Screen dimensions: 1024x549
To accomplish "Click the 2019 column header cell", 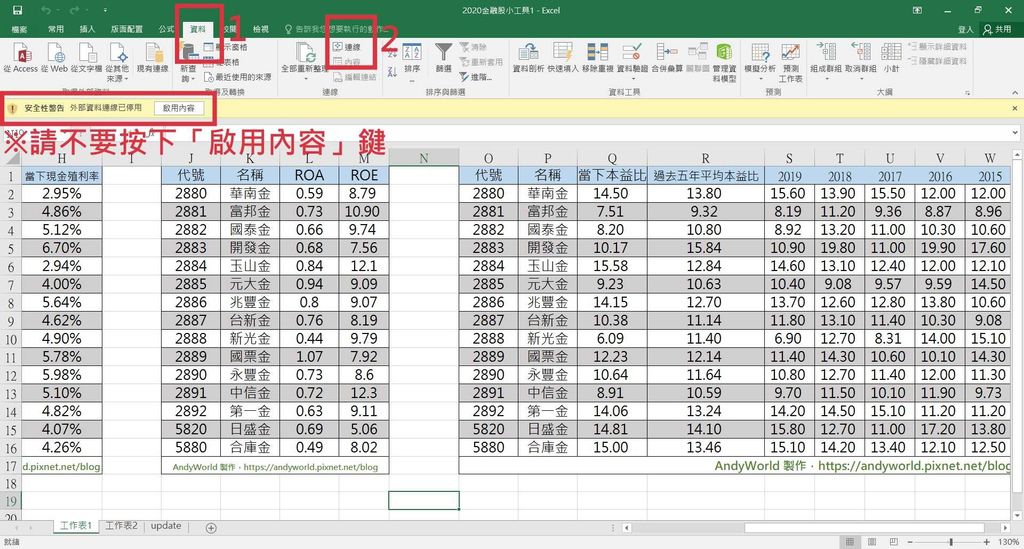I will coord(789,176).
